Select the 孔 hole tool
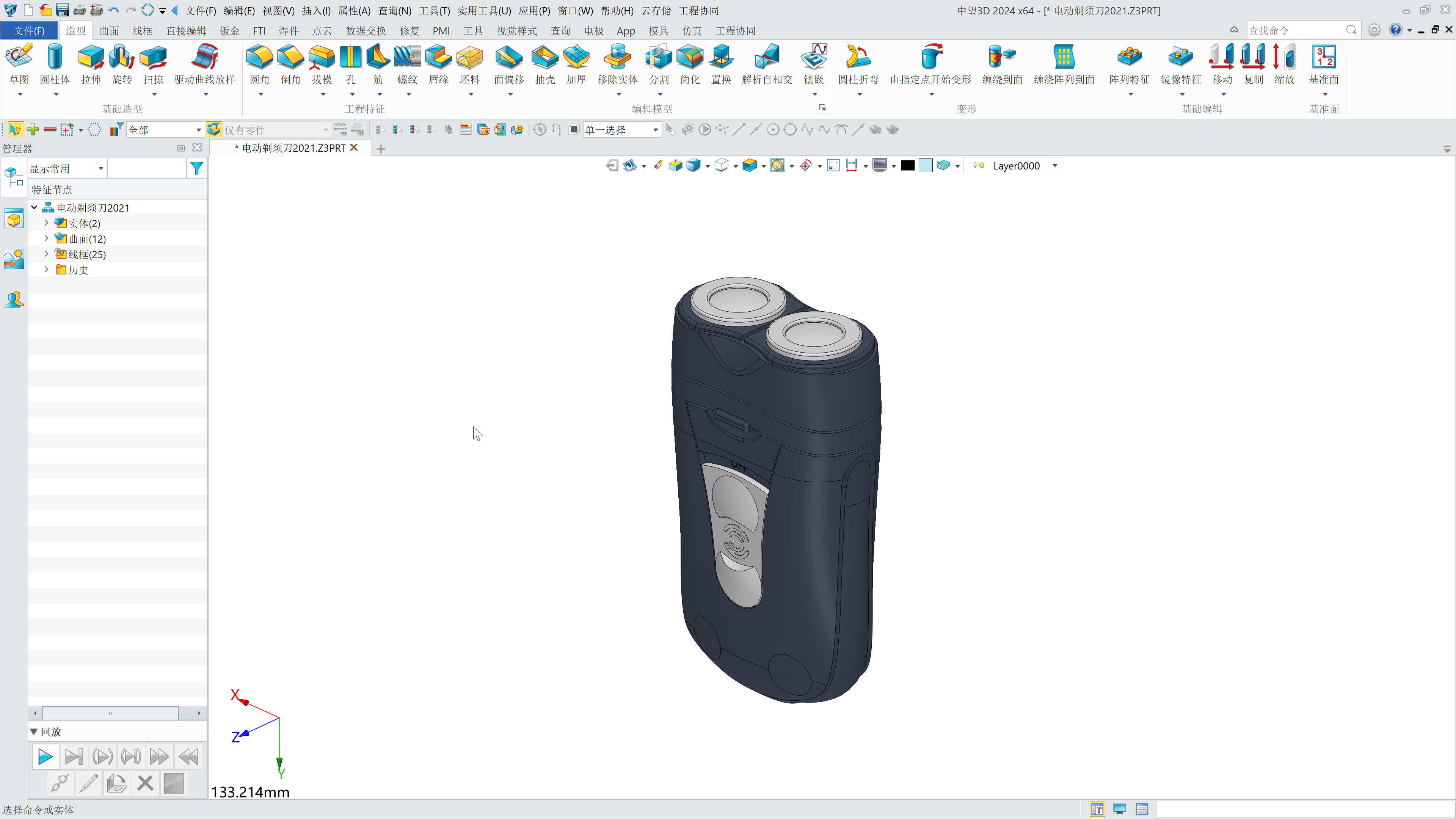The width and height of the screenshot is (1456, 819). pos(350,64)
